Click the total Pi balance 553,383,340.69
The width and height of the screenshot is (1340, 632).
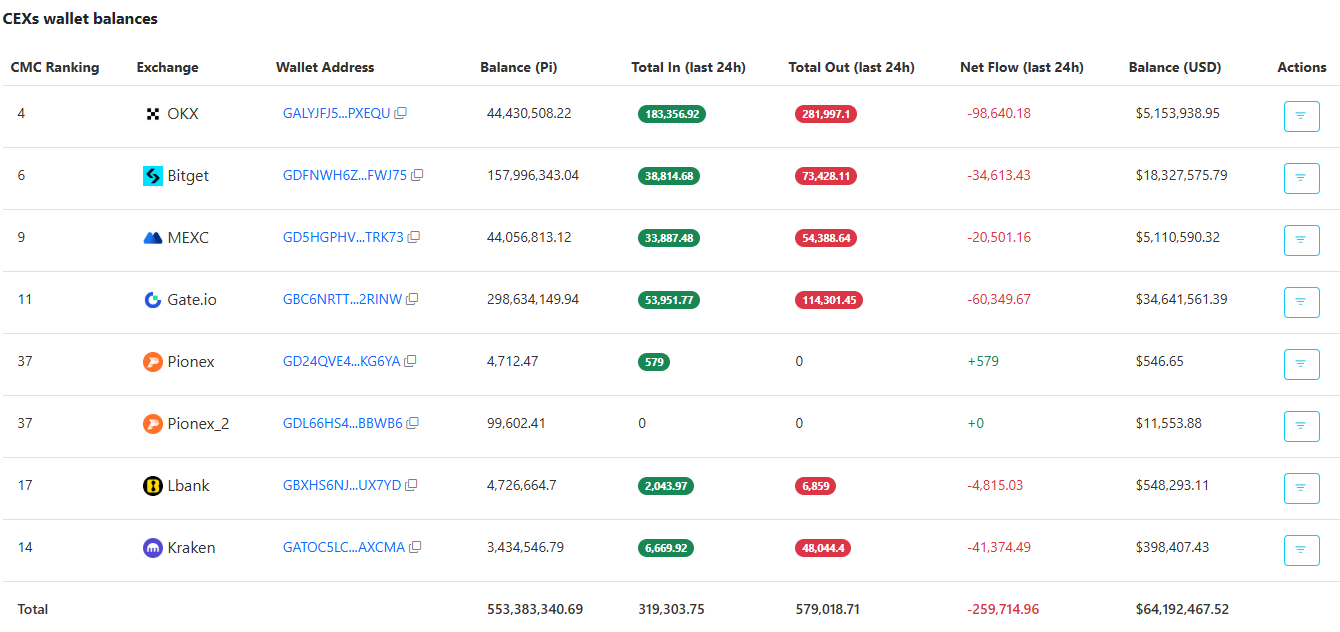click(535, 609)
